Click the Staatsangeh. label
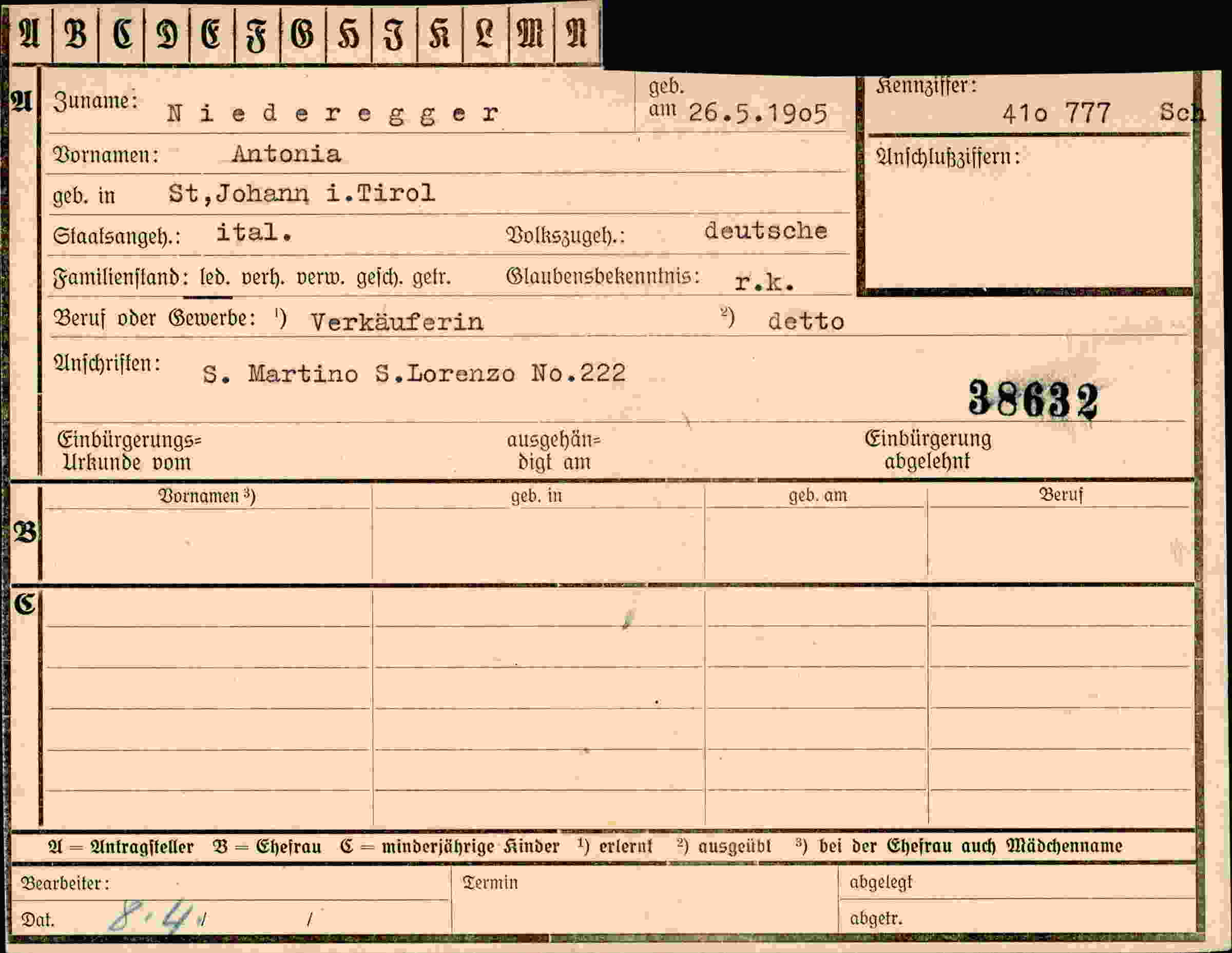 (x=117, y=236)
